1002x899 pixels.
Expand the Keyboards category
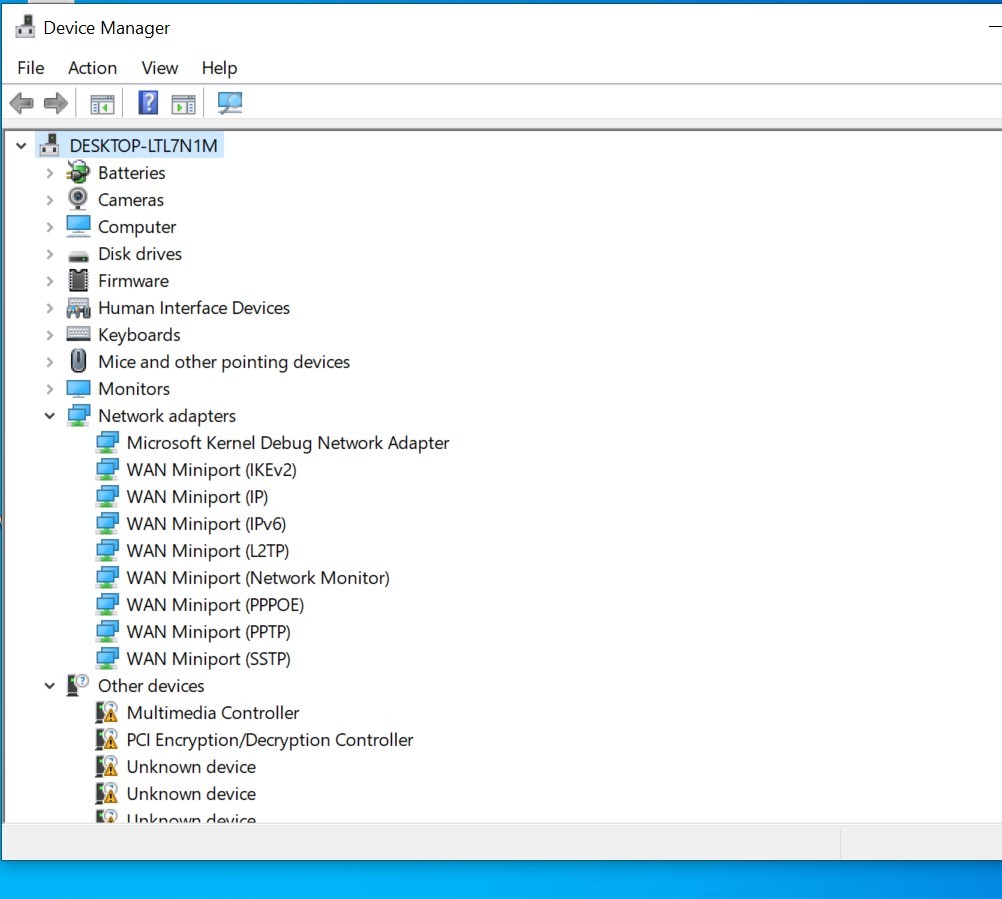[50, 335]
